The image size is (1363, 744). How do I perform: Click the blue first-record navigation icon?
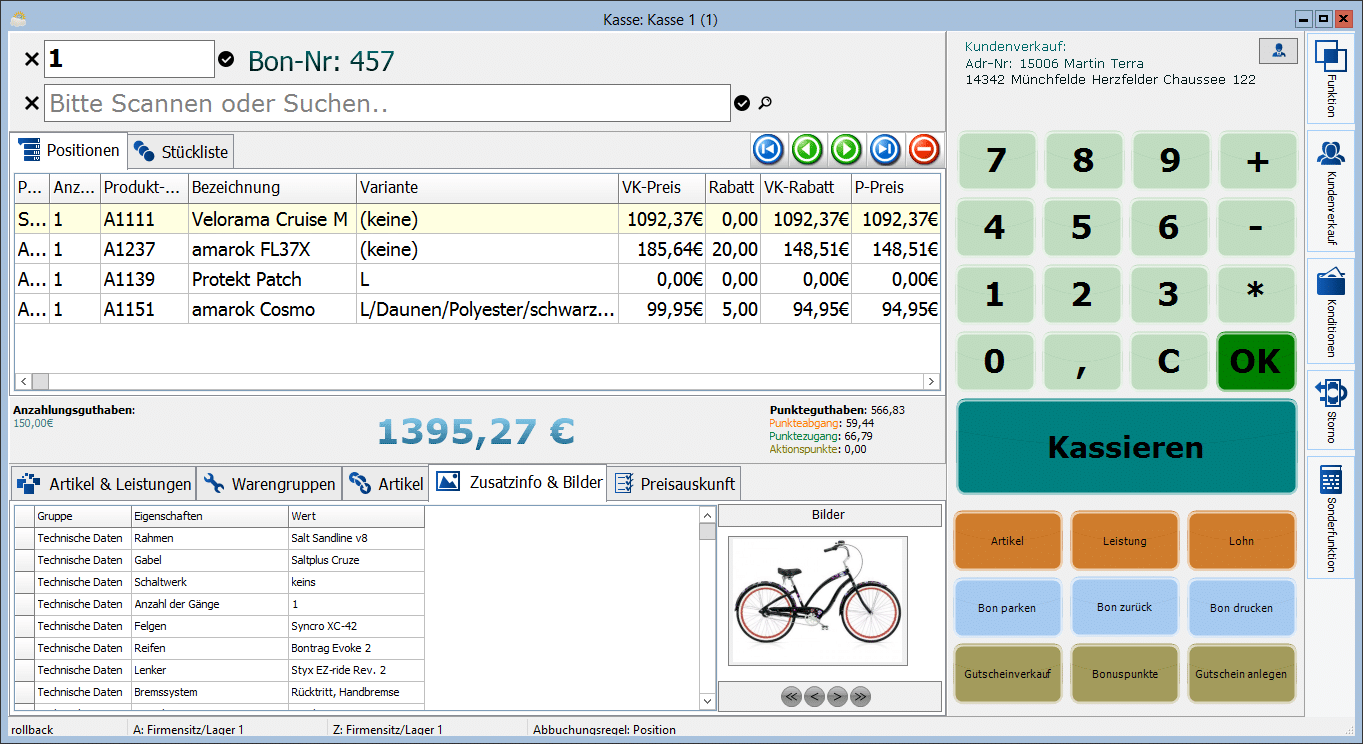click(768, 150)
